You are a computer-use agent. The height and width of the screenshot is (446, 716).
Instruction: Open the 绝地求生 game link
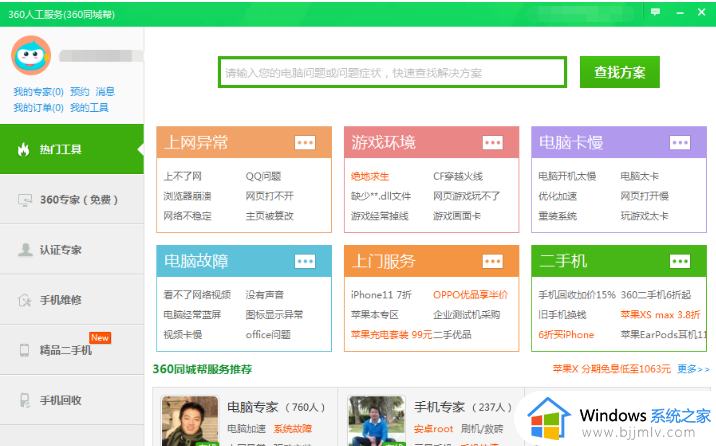click(x=370, y=176)
